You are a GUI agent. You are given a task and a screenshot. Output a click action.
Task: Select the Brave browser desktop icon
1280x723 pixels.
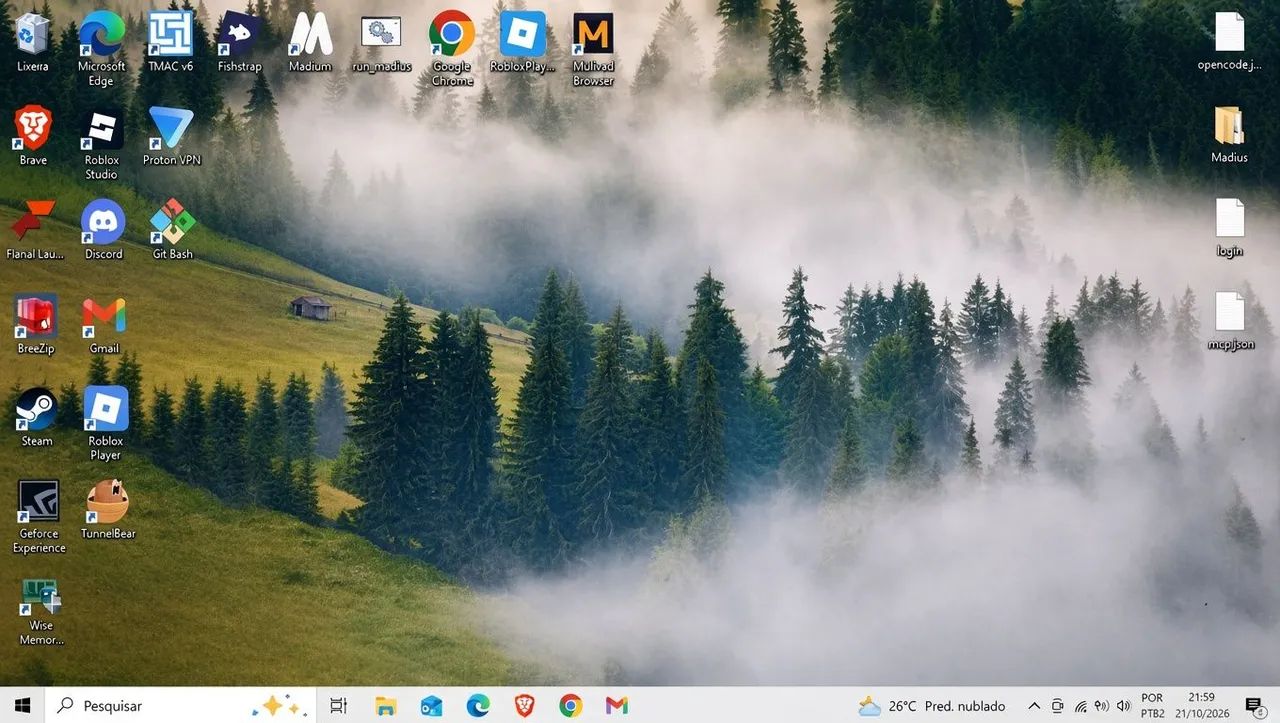click(33, 136)
